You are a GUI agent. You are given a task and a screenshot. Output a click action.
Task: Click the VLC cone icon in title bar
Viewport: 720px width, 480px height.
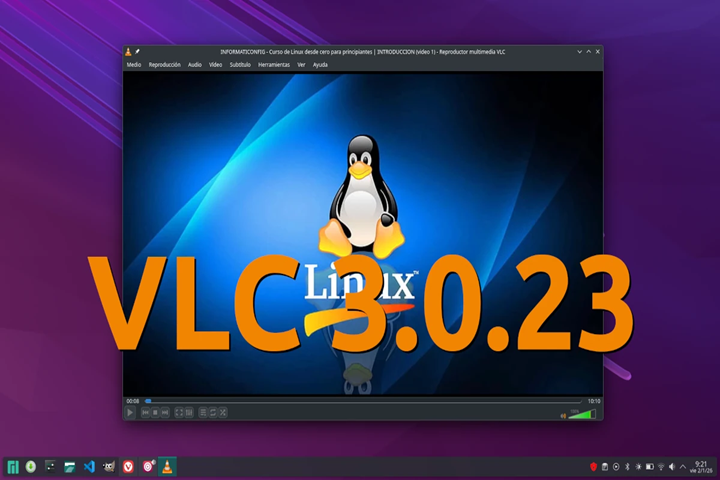pyautogui.click(x=129, y=52)
